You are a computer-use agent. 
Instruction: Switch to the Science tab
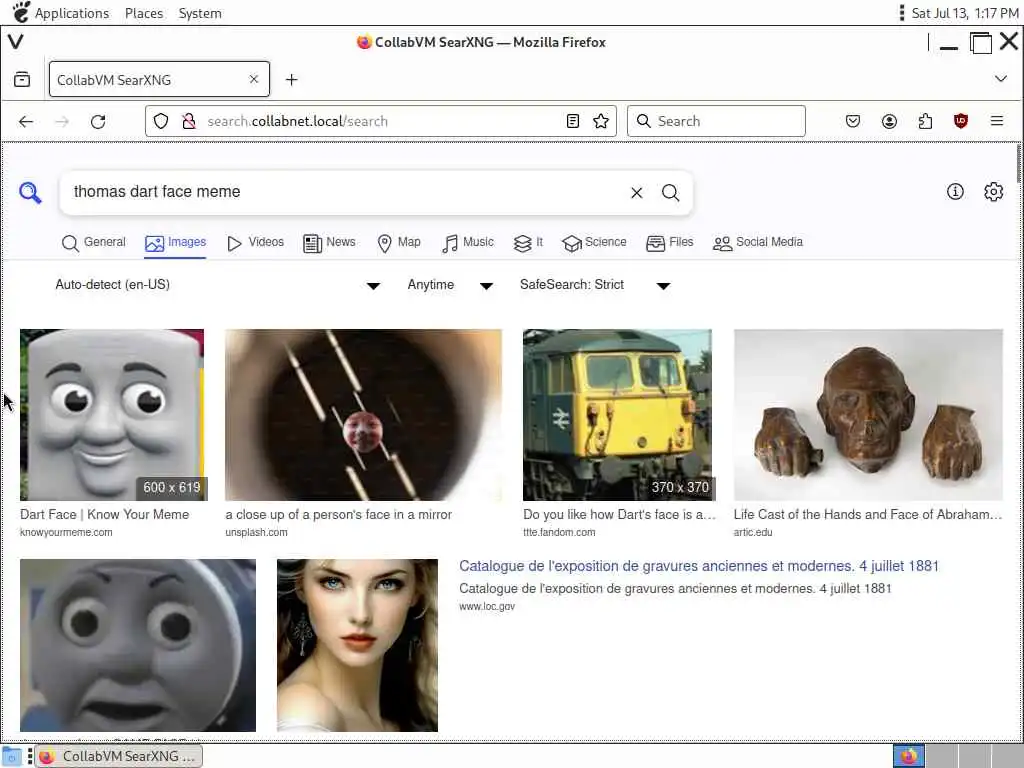[x=594, y=243]
